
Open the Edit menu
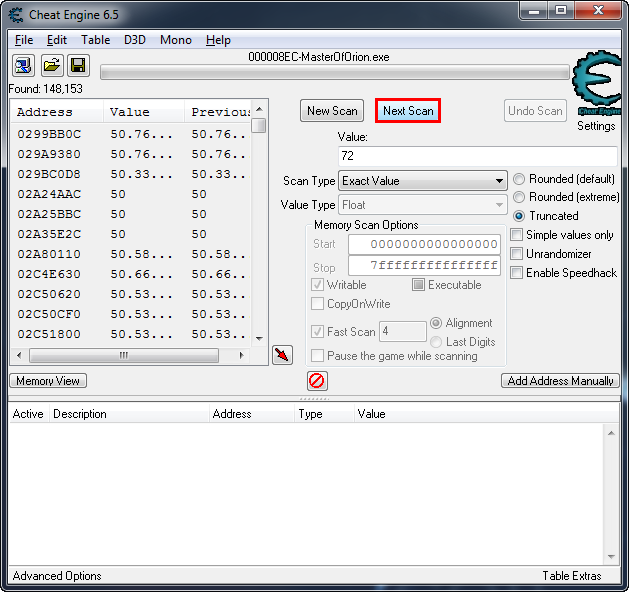pos(57,40)
